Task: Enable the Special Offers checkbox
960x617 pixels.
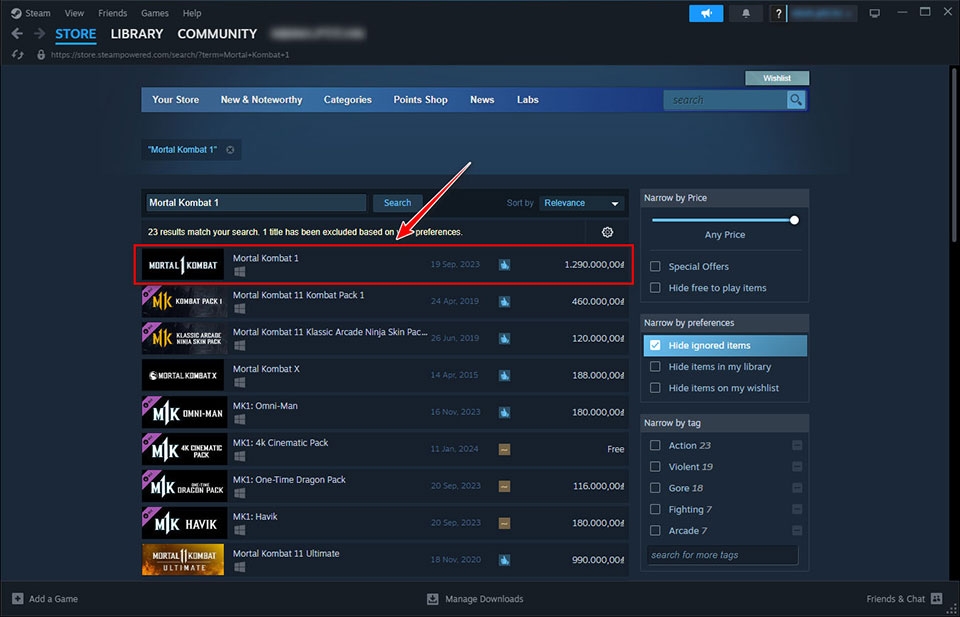Action: coord(655,267)
